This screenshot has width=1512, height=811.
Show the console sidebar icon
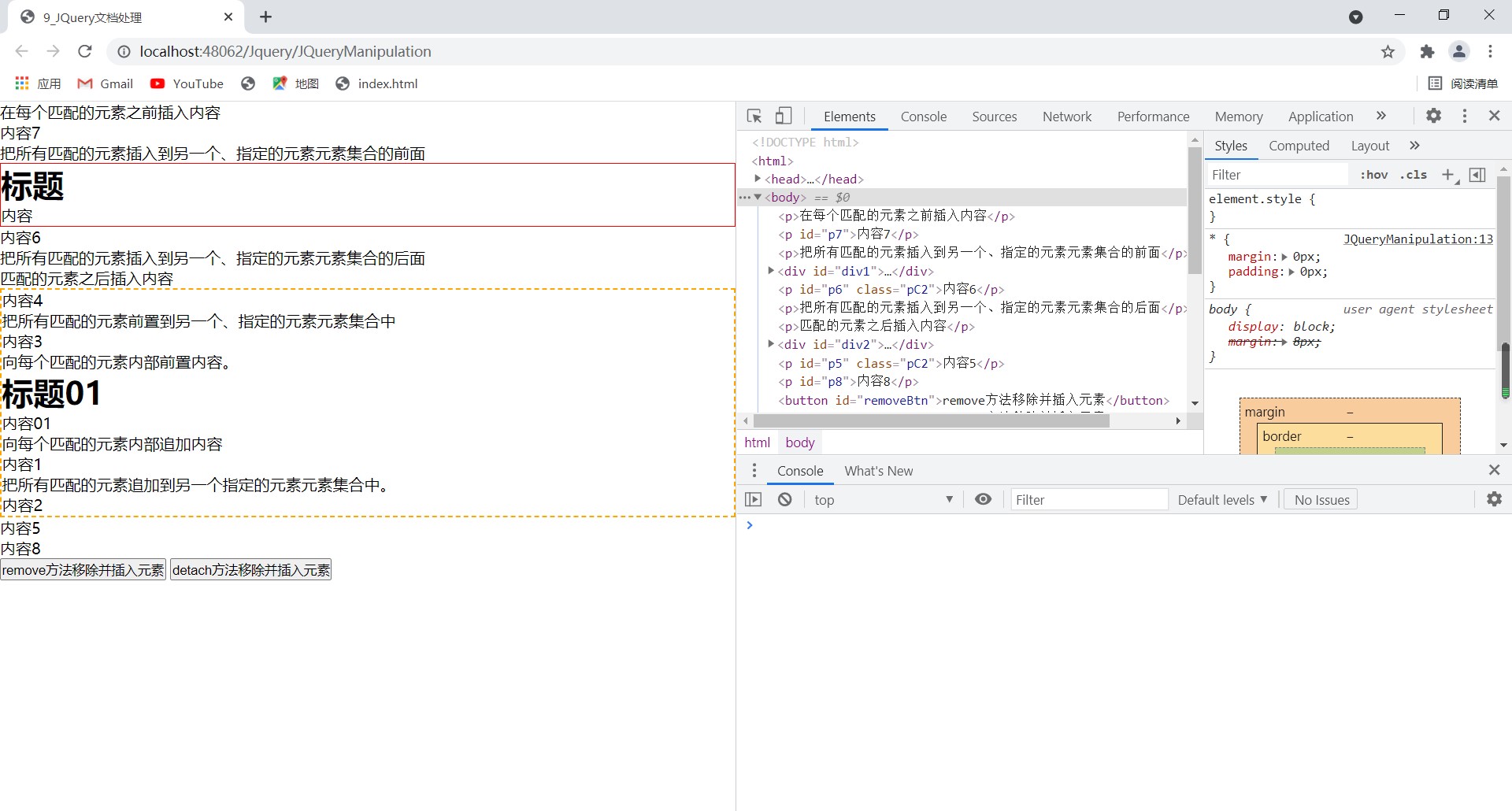point(754,499)
